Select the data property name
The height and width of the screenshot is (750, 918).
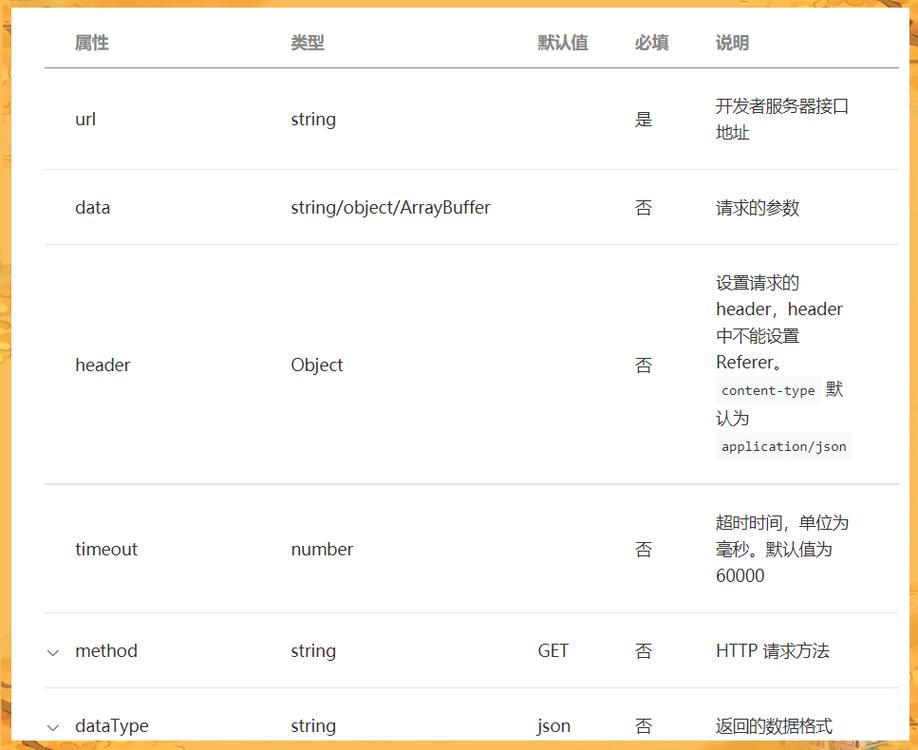pos(92,207)
